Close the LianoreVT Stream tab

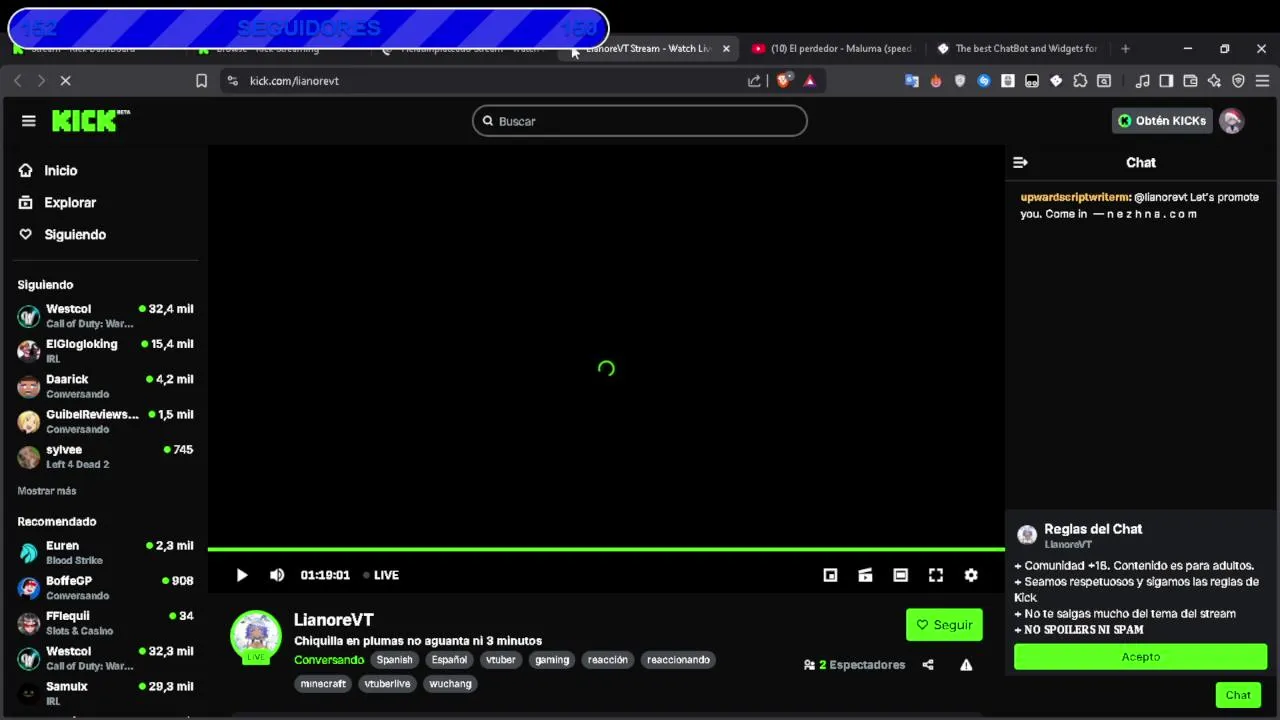point(726,48)
